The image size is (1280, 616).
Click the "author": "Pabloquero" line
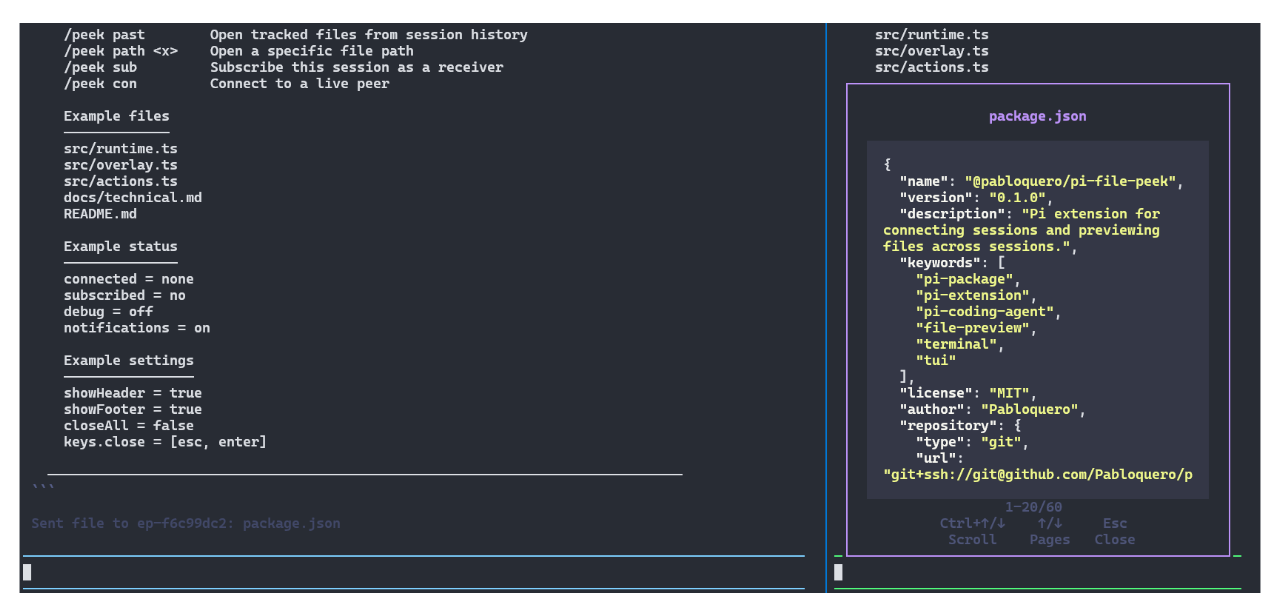pyautogui.click(x=993, y=409)
